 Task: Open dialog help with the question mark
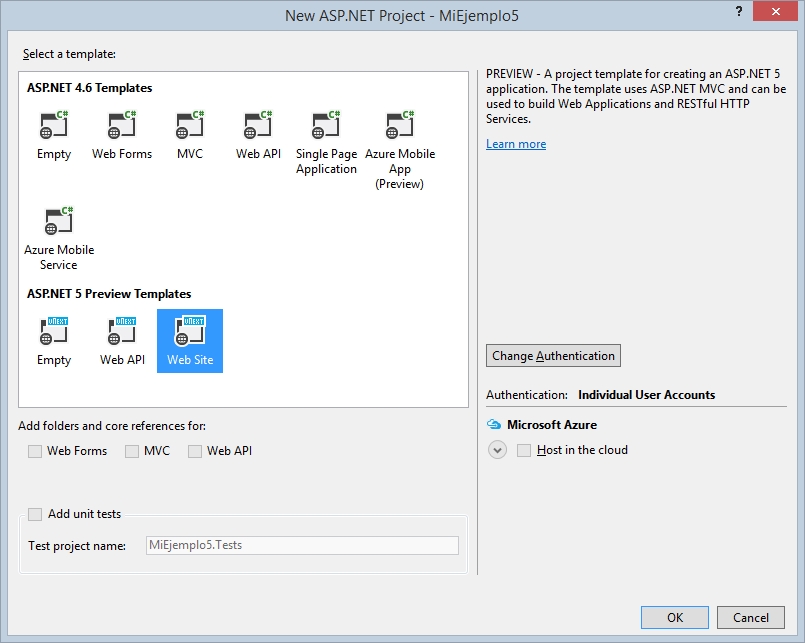739,11
